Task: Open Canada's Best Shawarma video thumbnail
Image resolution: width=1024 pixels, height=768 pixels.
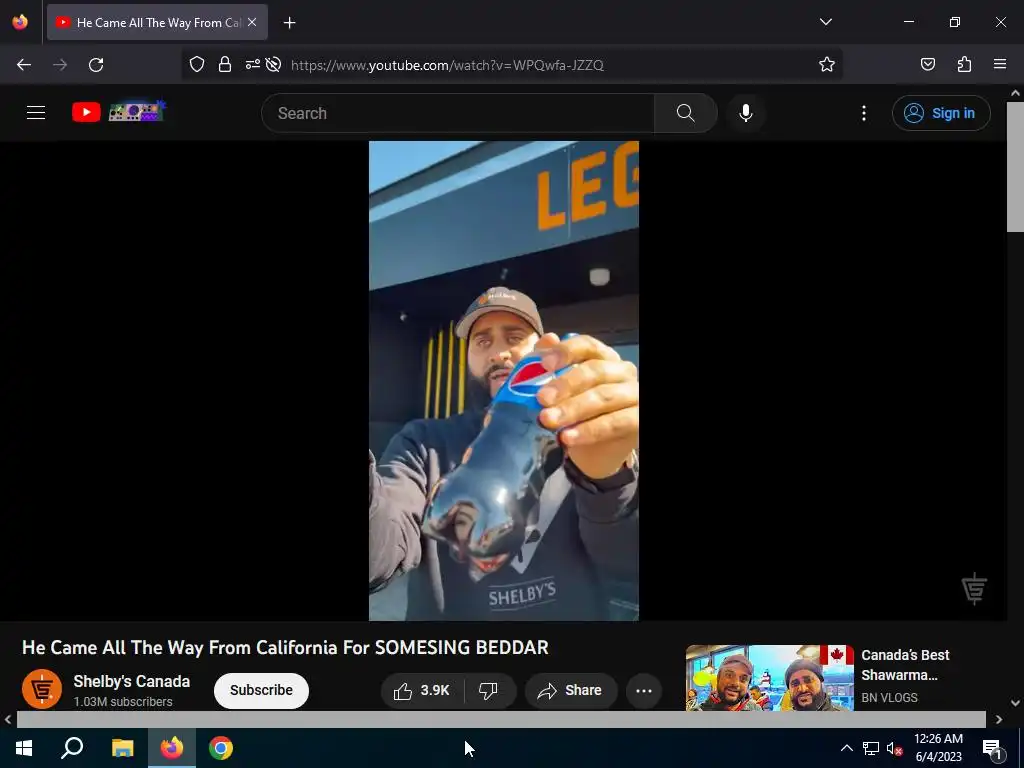Action: click(x=769, y=678)
